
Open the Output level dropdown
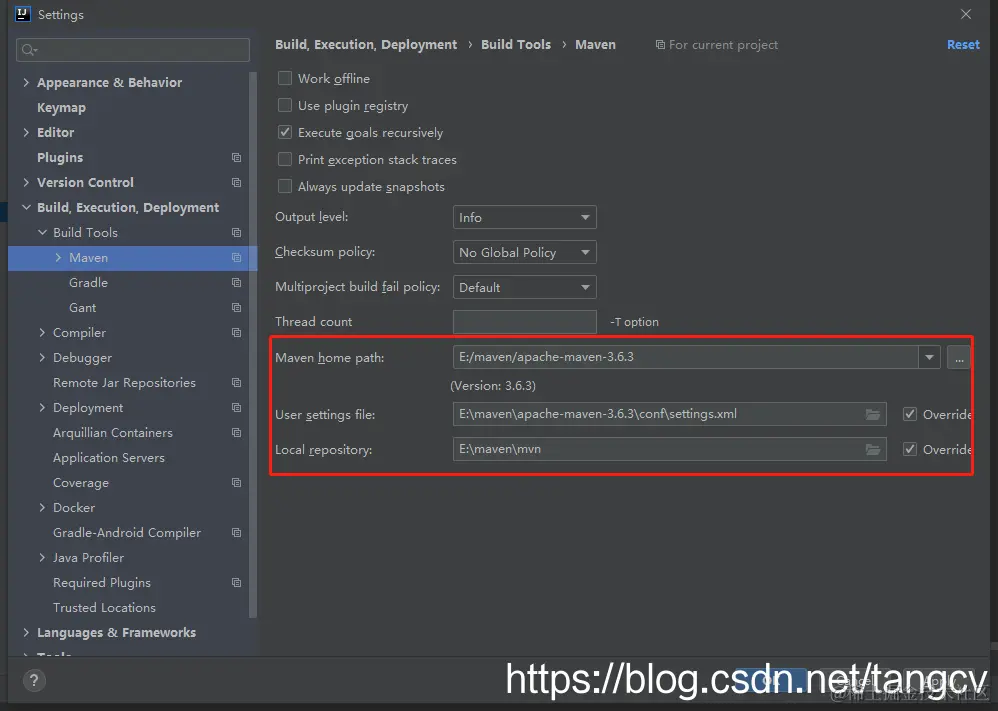coord(524,217)
